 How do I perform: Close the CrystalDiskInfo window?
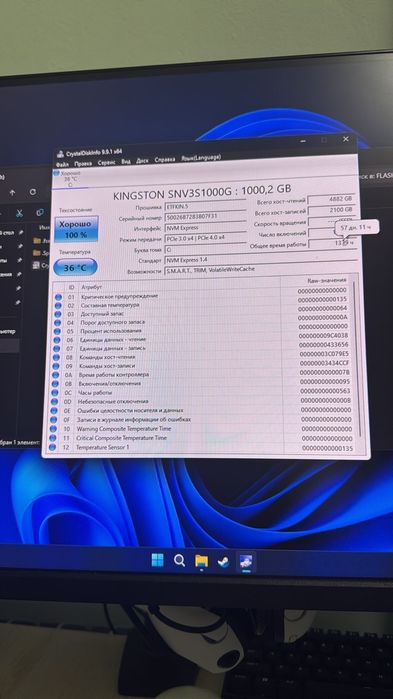click(x=346, y=139)
